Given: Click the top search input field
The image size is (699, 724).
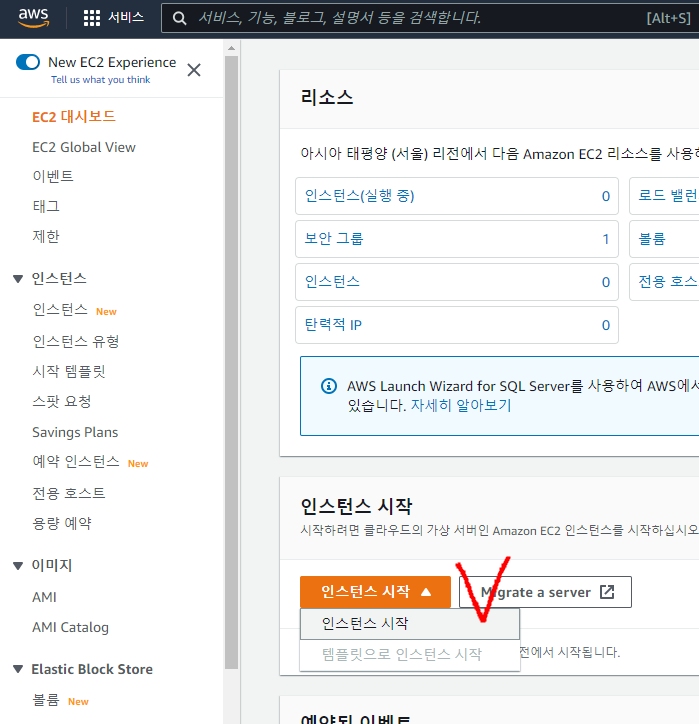Looking at the screenshot, I should click(x=429, y=18).
